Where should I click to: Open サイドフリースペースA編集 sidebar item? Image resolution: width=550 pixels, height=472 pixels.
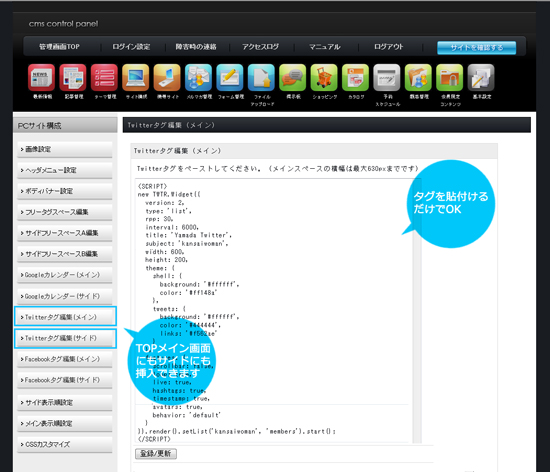[x=65, y=233]
